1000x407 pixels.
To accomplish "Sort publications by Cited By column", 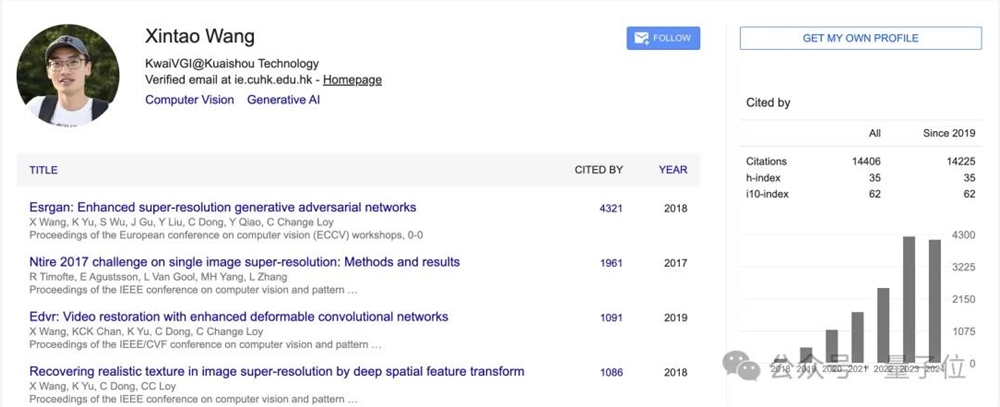I will tap(598, 170).
